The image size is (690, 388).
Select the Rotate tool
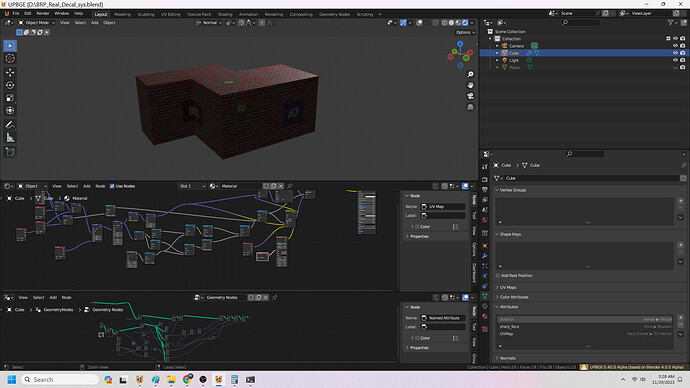10,85
